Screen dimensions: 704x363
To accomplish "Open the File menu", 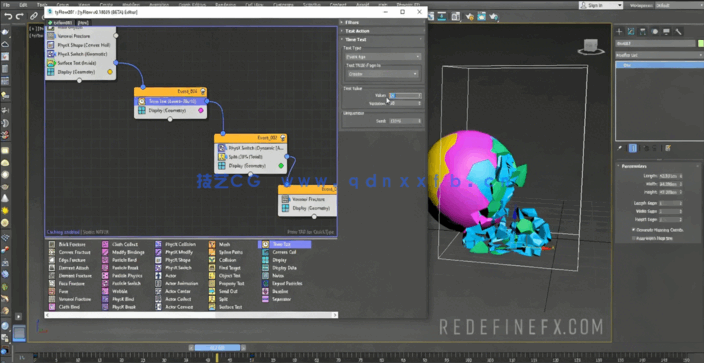I will point(6,5).
